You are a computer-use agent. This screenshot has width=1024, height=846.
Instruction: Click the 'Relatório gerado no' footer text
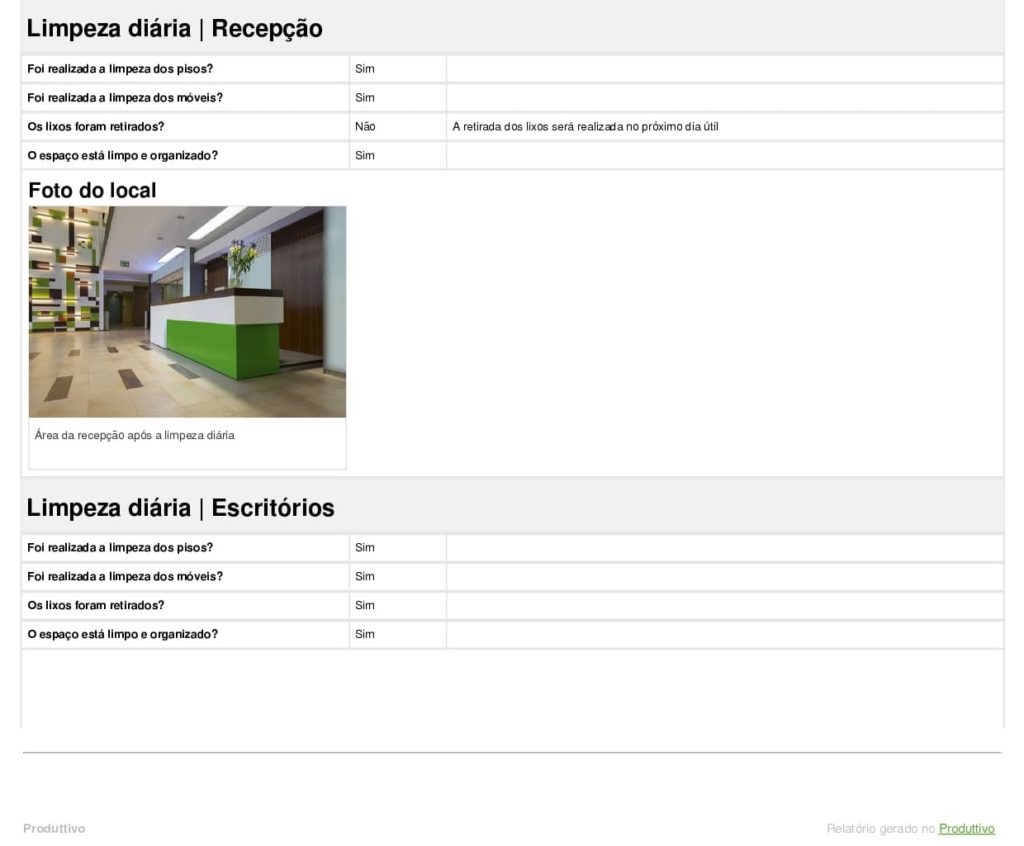coord(880,829)
